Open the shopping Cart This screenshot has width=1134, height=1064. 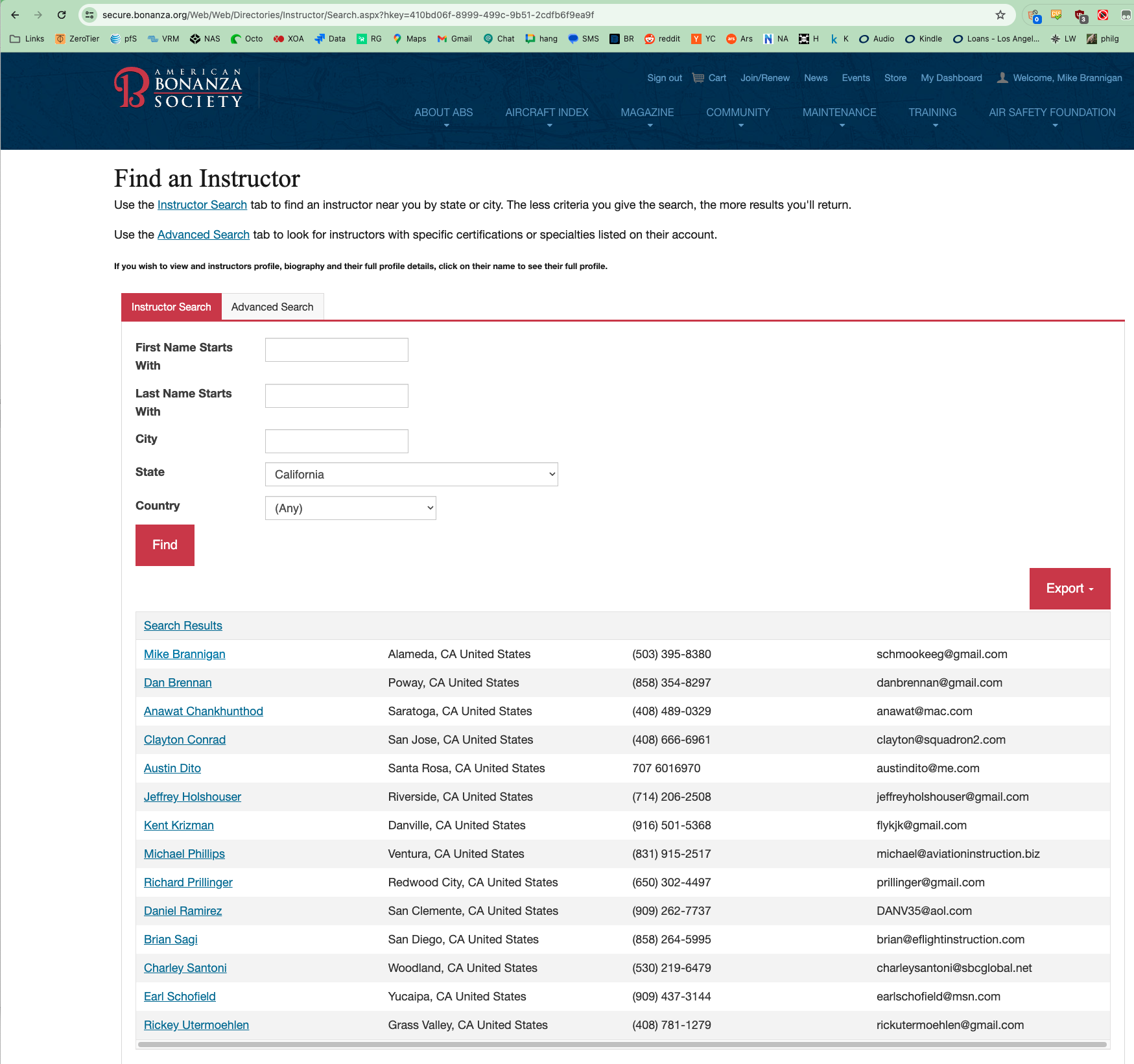[709, 78]
